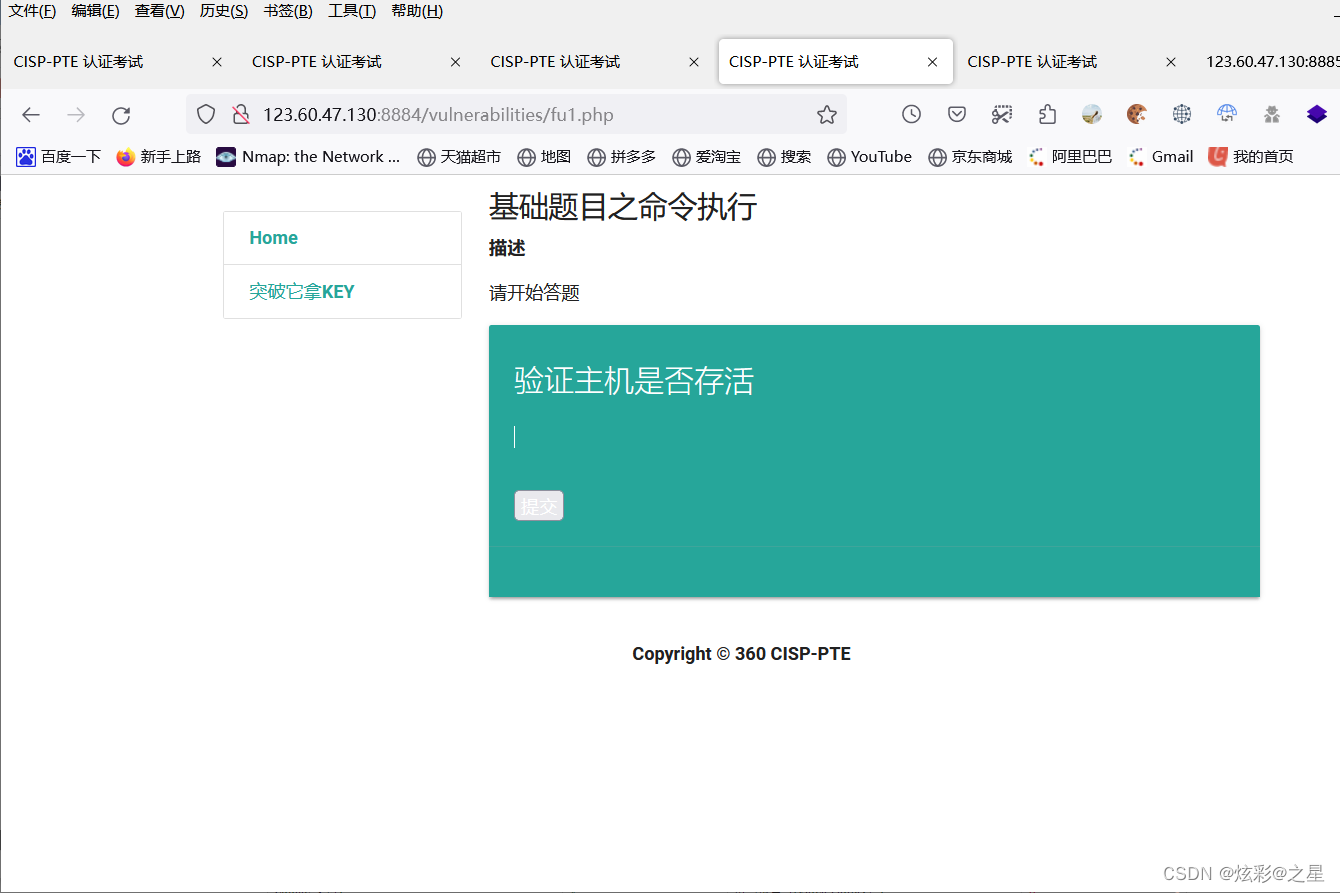
Task: Open the 突破它拿KEY link
Action: click(x=302, y=291)
